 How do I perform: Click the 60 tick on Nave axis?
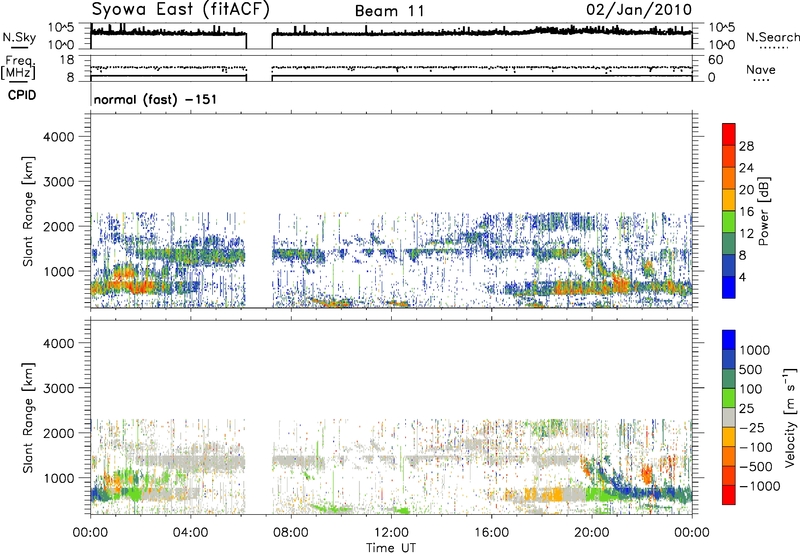click(716, 60)
